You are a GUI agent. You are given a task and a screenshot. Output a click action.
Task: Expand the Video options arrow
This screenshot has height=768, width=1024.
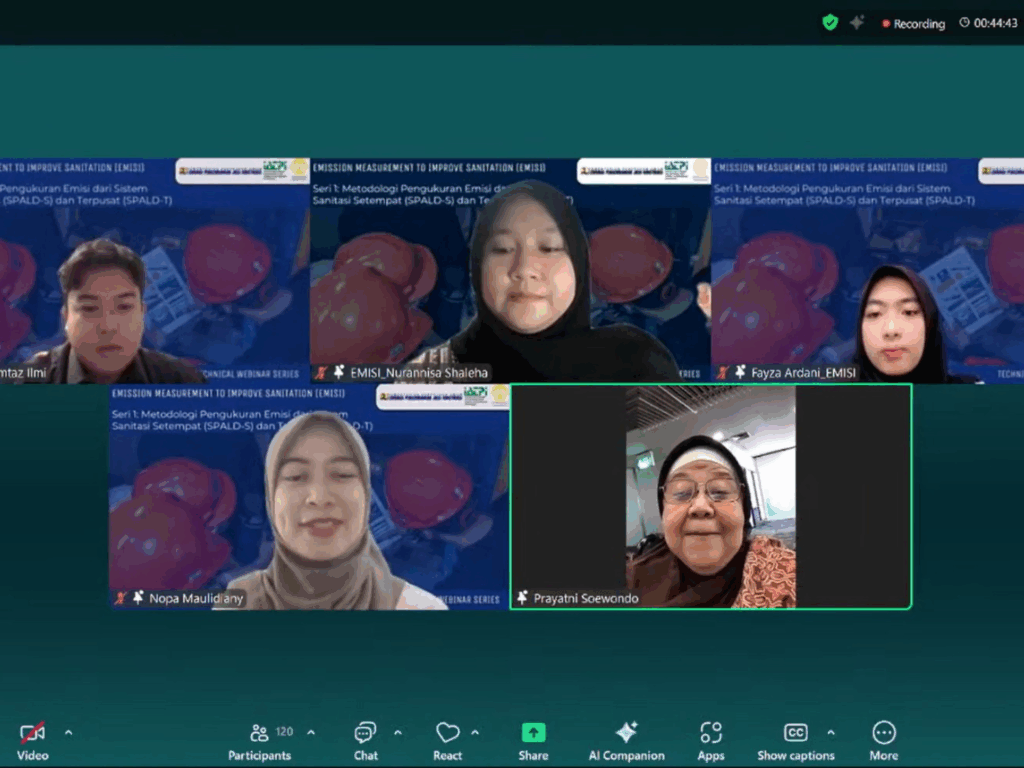(x=68, y=733)
